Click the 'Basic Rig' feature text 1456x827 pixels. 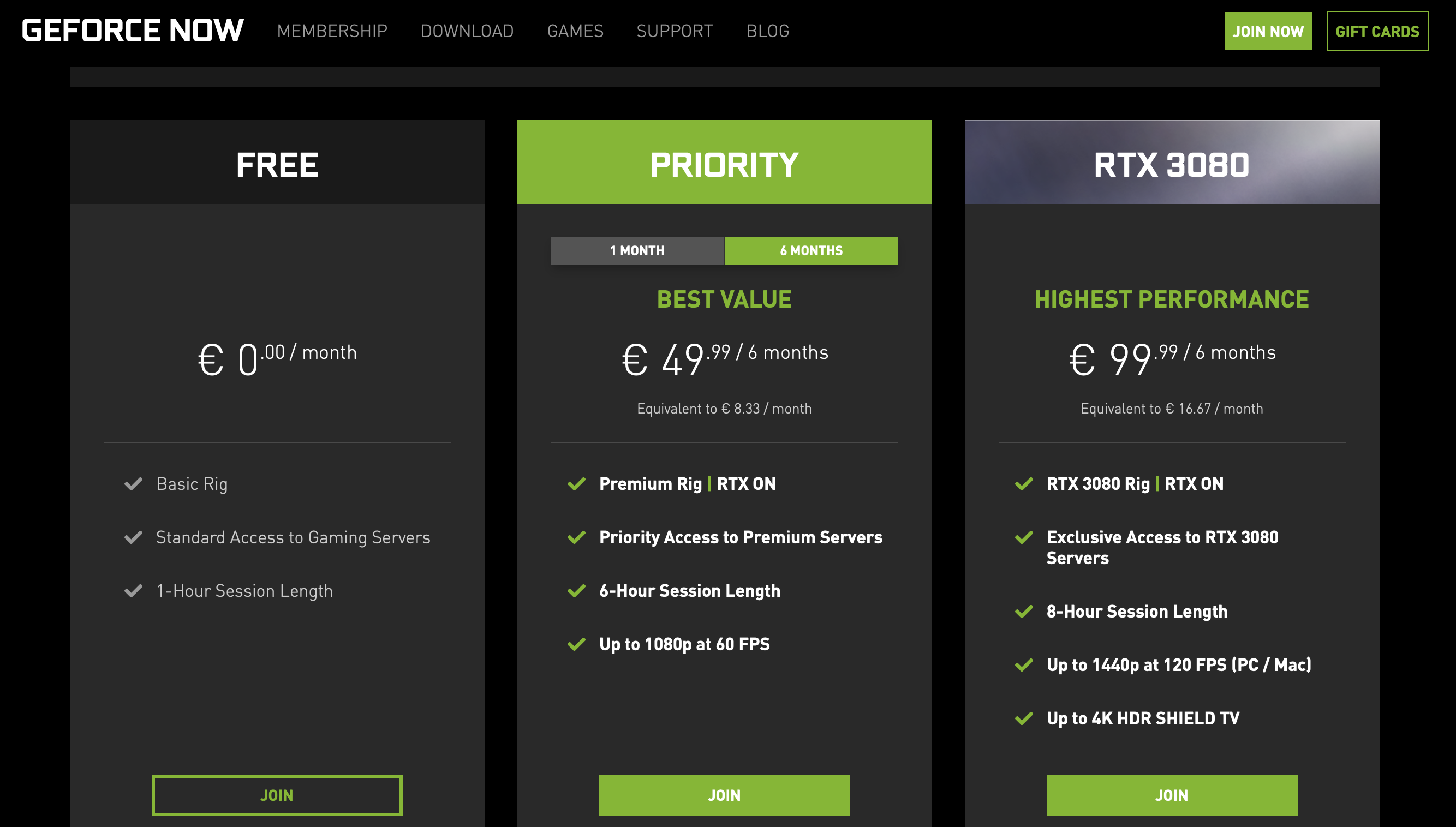[192, 484]
